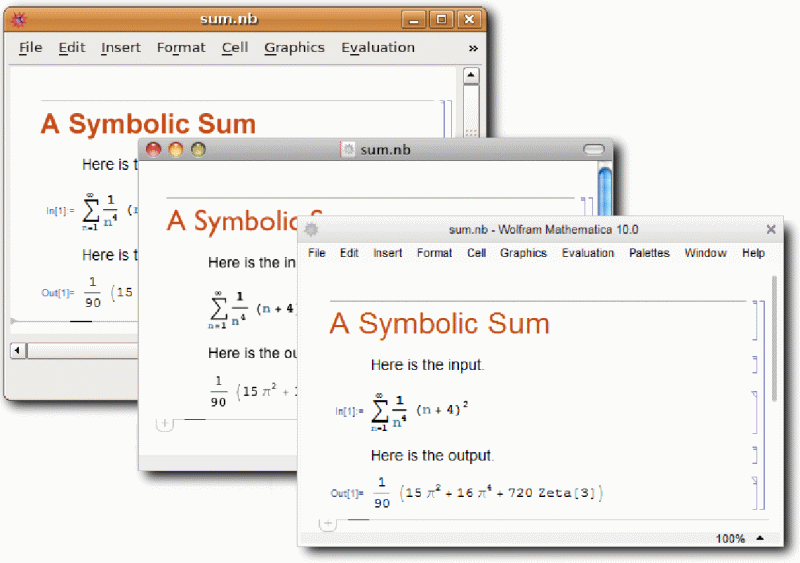
Task: Open Format menu in Linux sum.nb window
Action: click(x=181, y=47)
